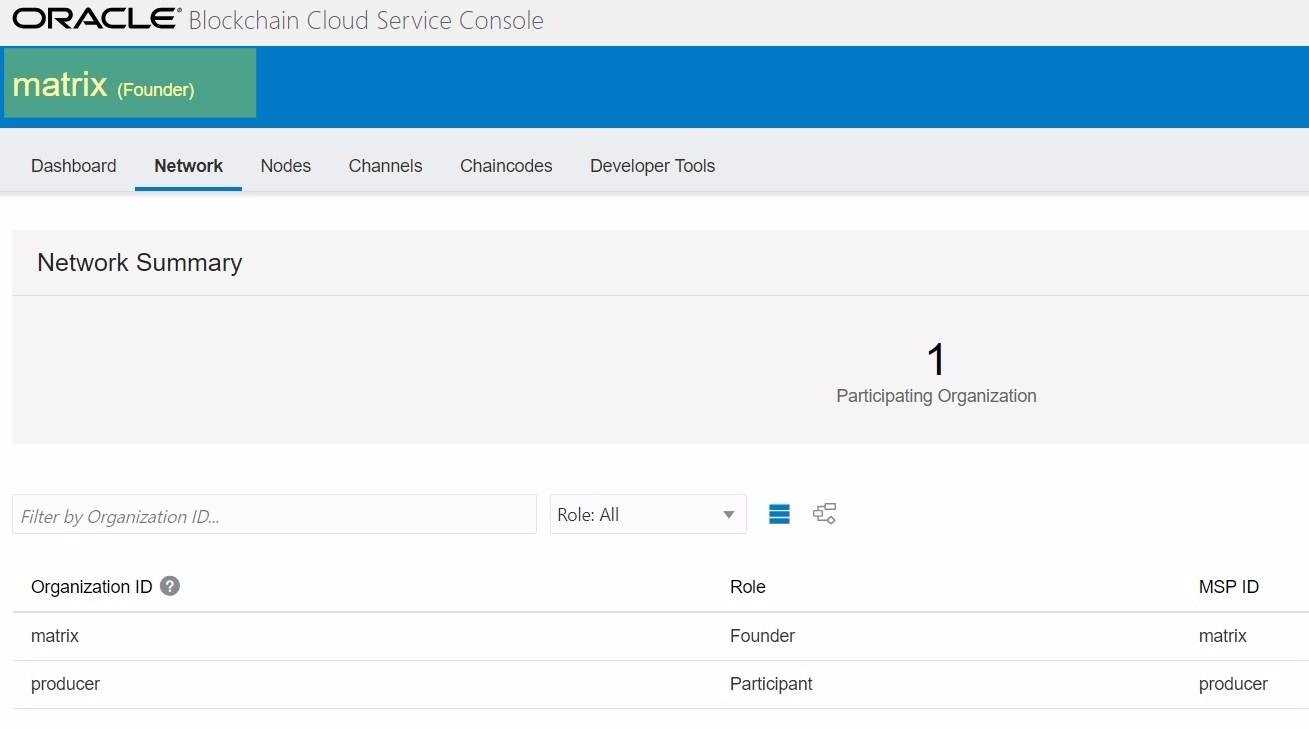Click the Founder role cell
This screenshot has height=729, width=1309.
tap(763, 636)
